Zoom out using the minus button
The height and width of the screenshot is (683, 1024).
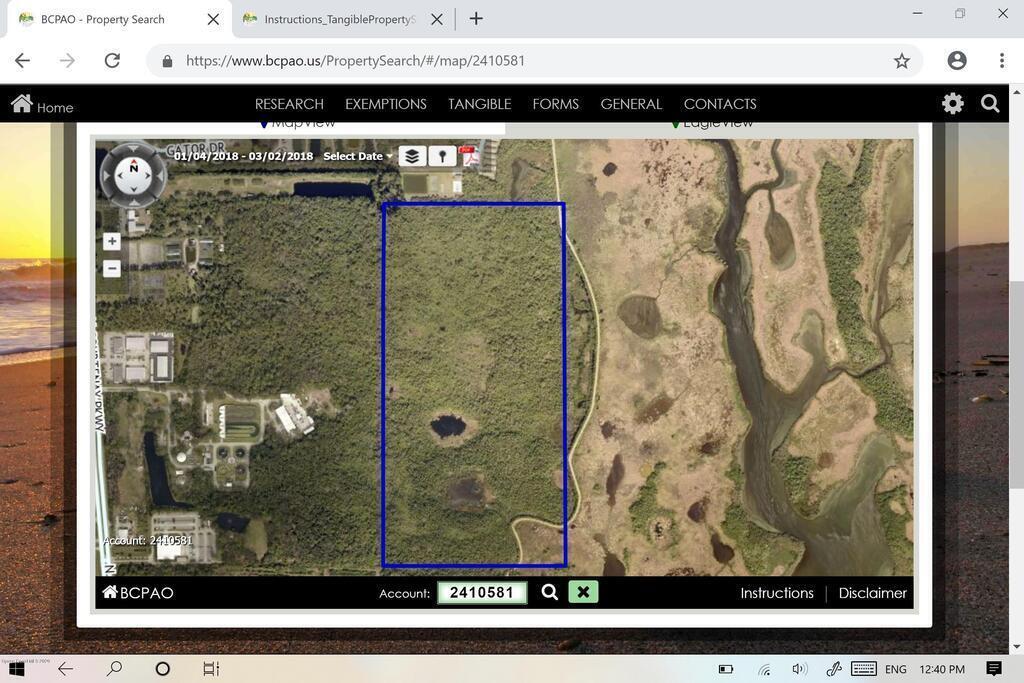pos(112,268)
